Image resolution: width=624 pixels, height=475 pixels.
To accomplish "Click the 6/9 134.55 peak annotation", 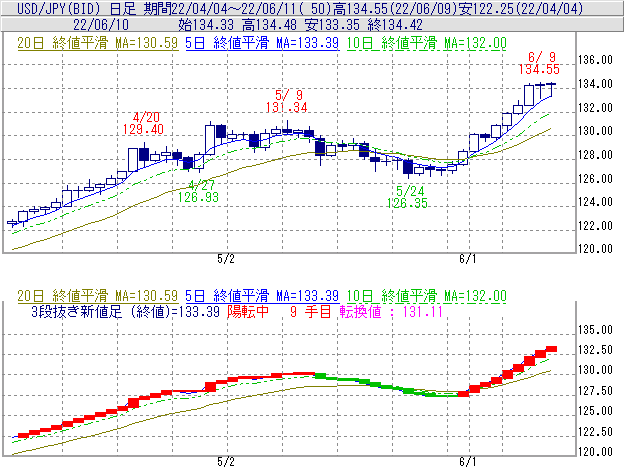I will (539, 63).
